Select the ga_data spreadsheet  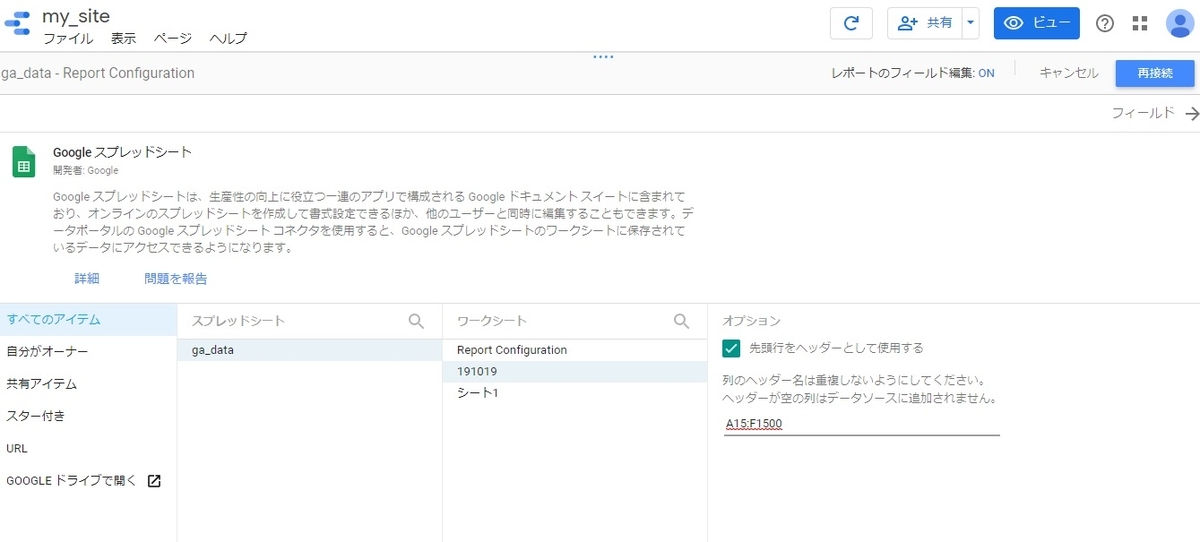[310, 350]
